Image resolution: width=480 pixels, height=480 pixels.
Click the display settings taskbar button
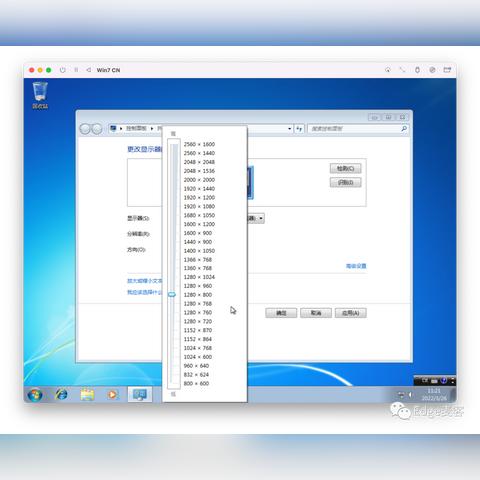(x=140, y=395)
